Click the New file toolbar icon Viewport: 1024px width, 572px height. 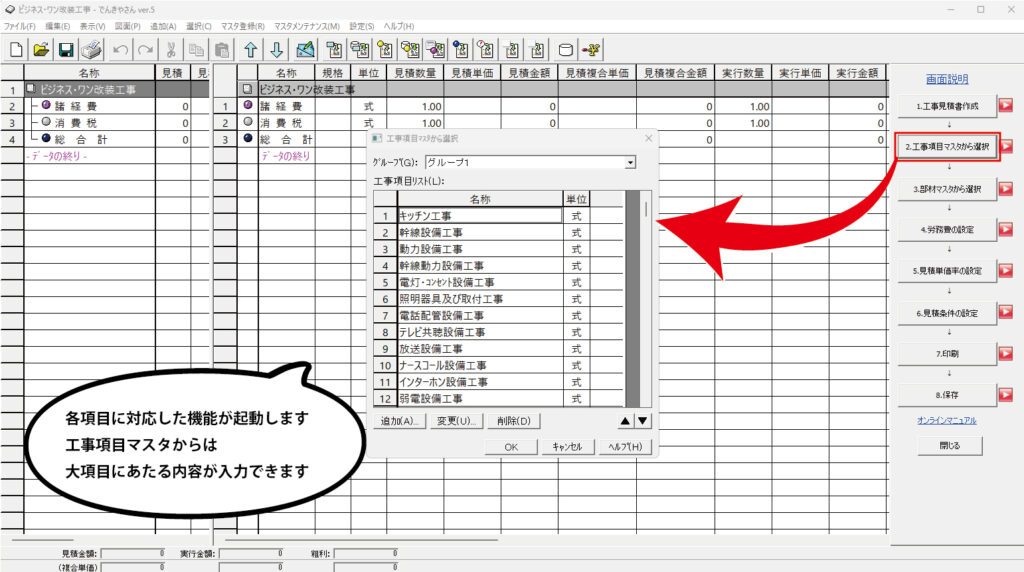[17, 50]
